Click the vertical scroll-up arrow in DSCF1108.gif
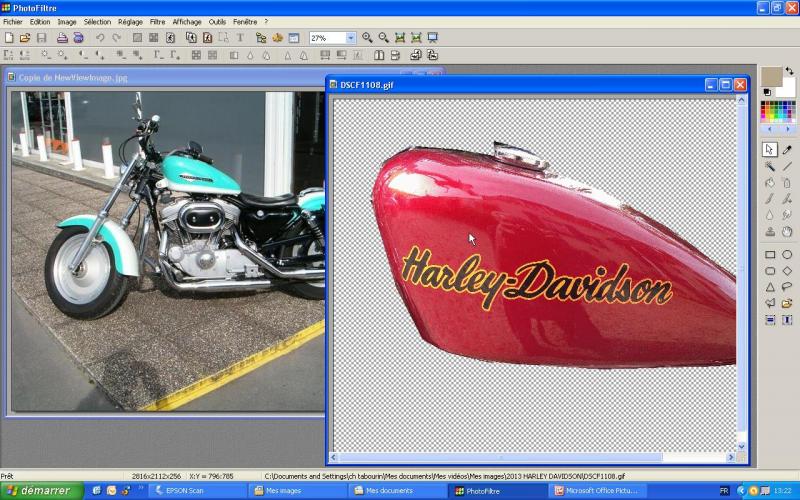Screen dimensions: 800x500 click(x=741, y=101)
